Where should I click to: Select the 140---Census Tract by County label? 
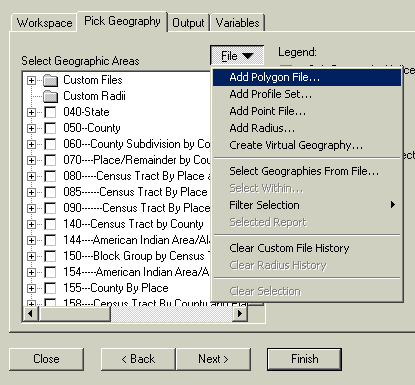click(x=133, y=224)
